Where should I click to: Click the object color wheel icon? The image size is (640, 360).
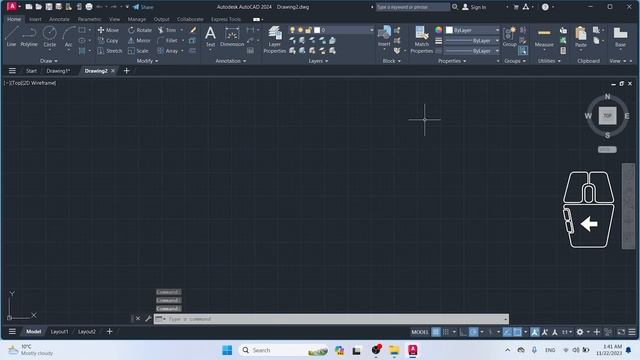(438, 30)
